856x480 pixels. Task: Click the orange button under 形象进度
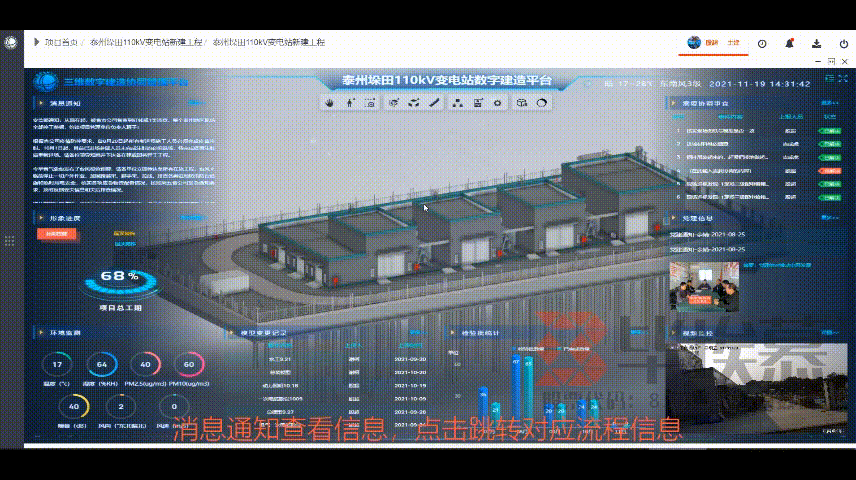point(55,234)
